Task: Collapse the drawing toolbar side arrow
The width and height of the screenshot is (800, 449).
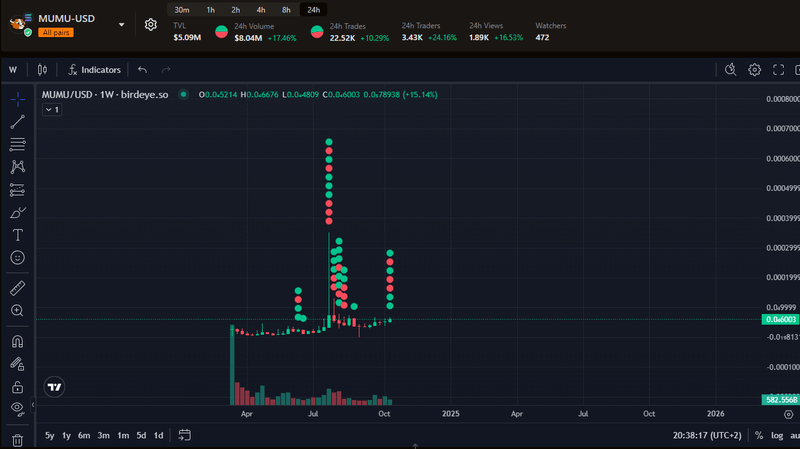Action: [x=33, y=405]
